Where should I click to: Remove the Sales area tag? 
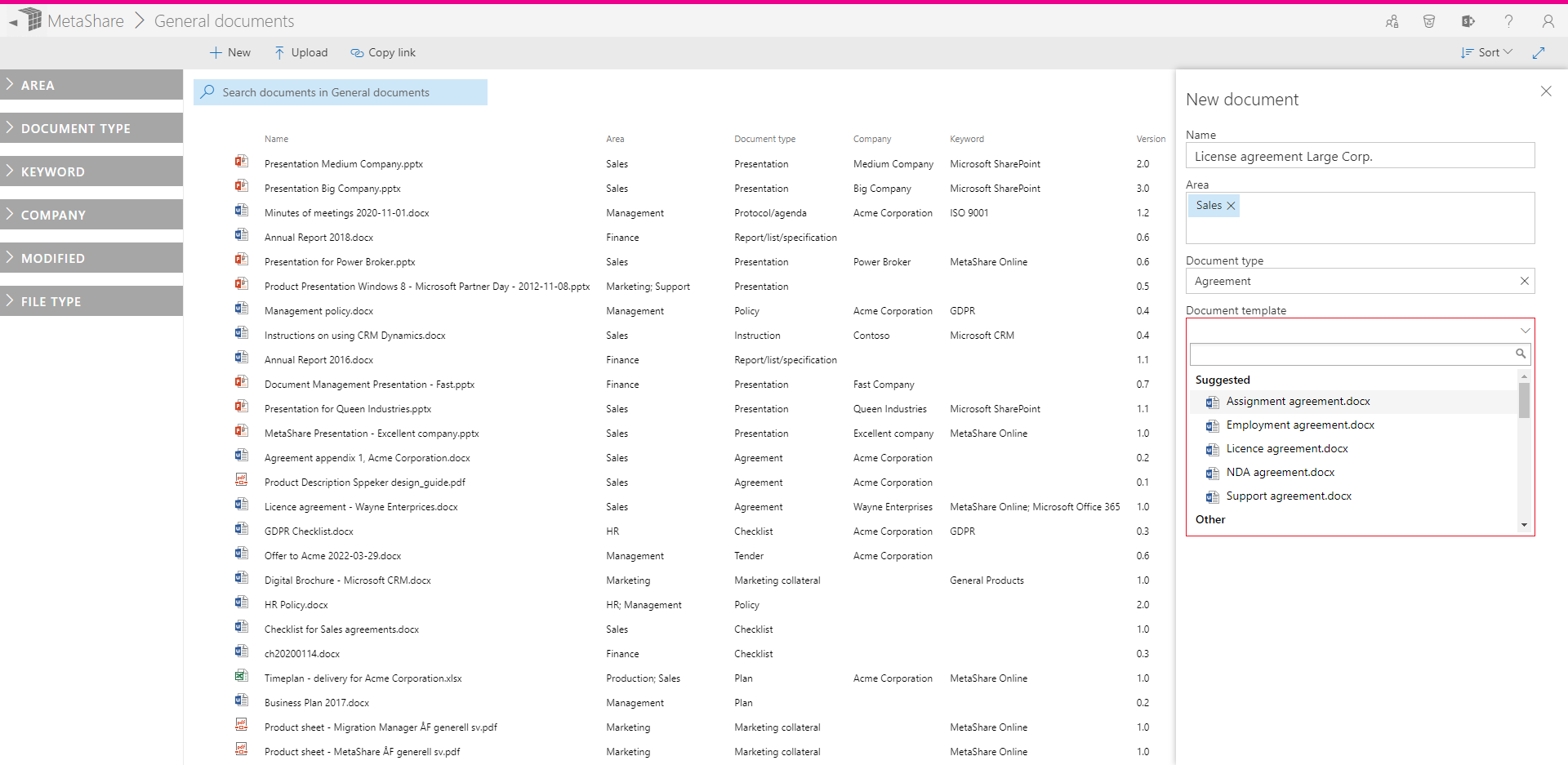pyautogui.click(x=1229, y=205)
